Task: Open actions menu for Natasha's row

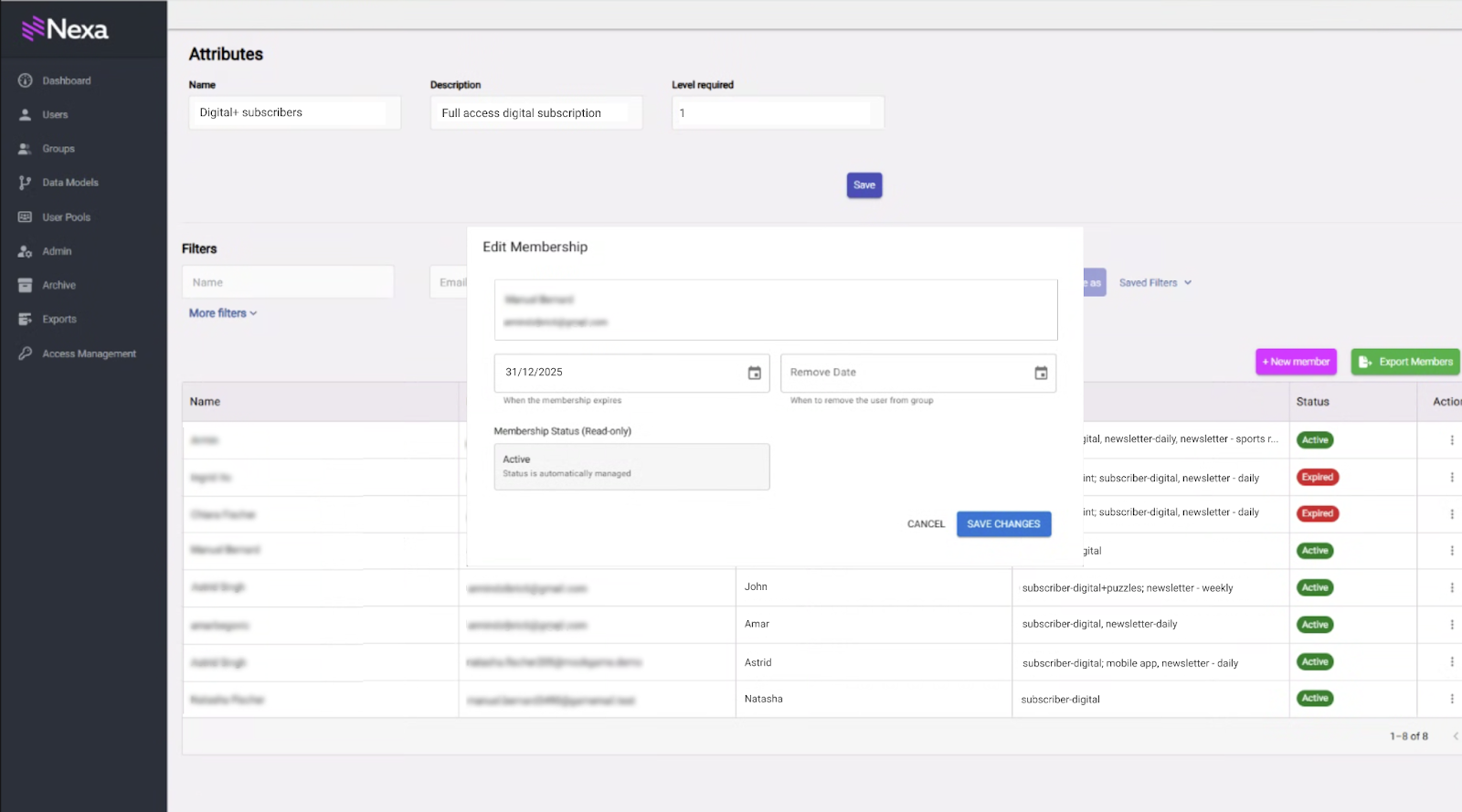Action: click(1451, 699)
